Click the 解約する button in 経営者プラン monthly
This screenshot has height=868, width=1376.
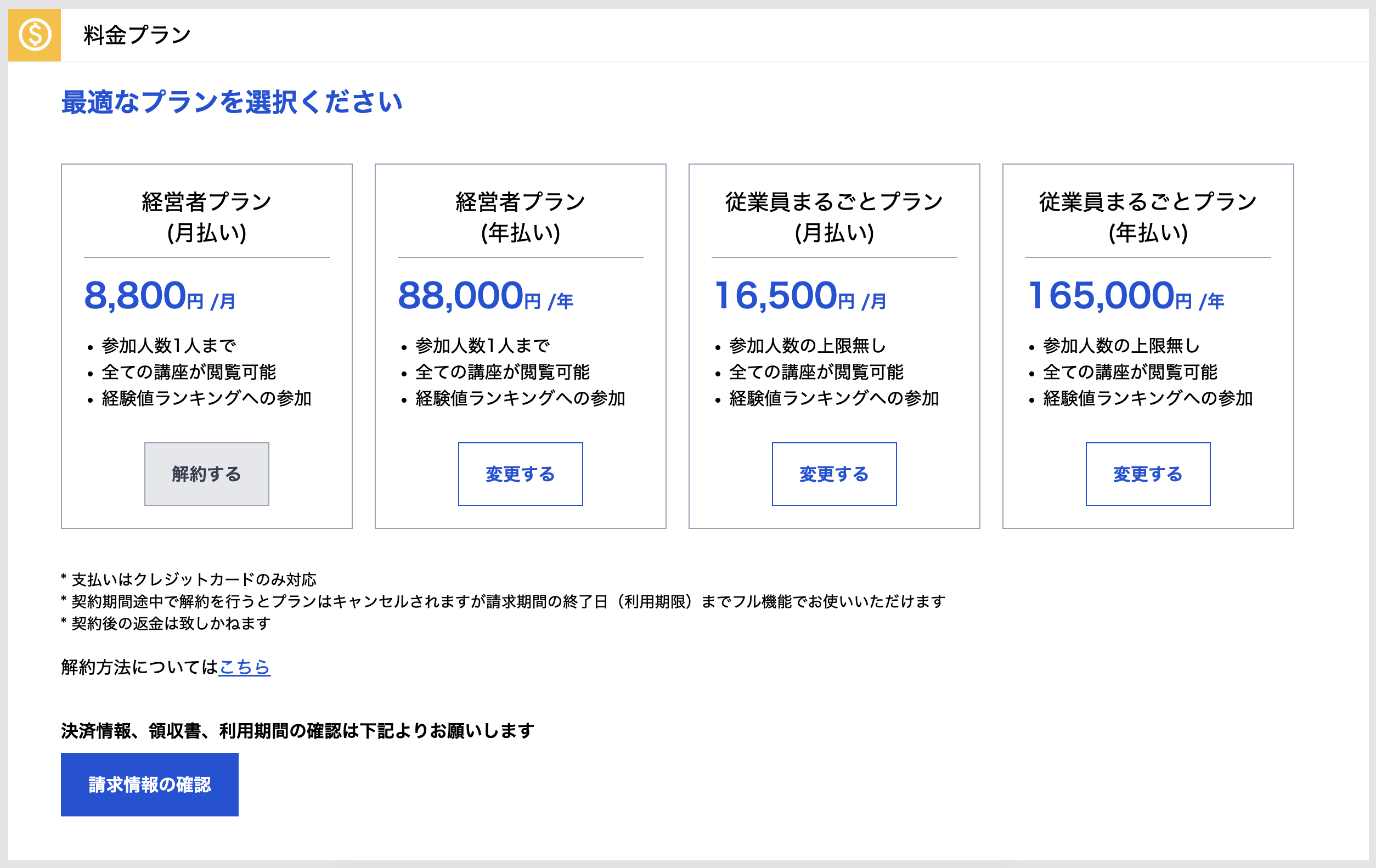click(x=206, y=474)
